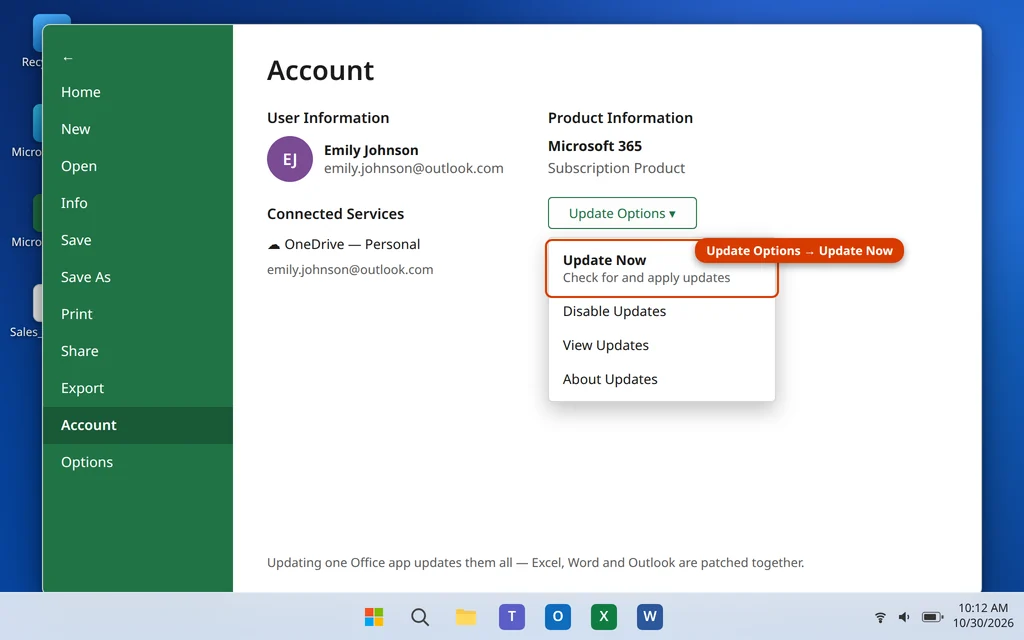This screenshot has width=1024, height=640.
Task: Open taskbar Search
Action: 420,616
